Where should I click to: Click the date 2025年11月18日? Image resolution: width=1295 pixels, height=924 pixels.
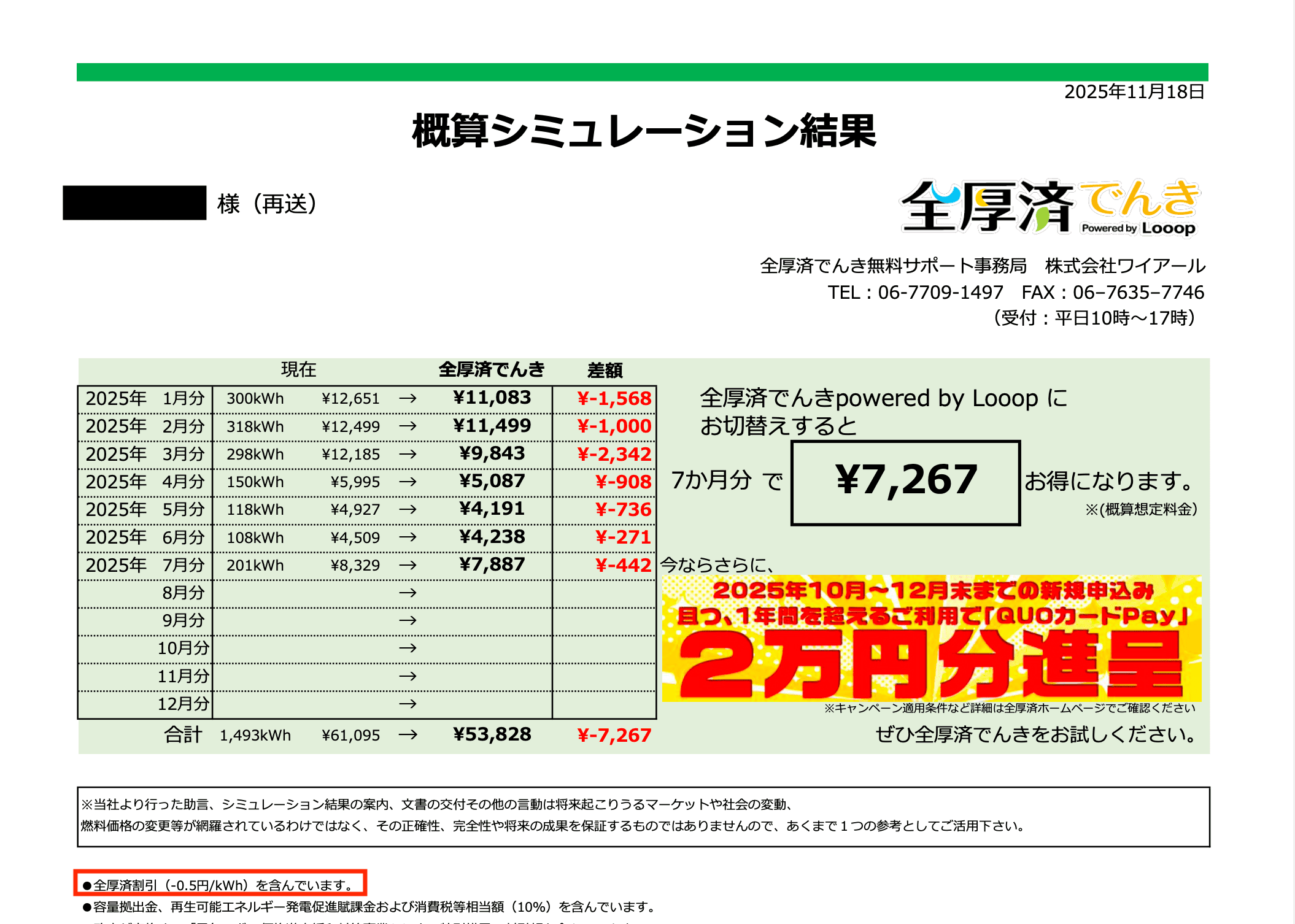(x=1134, y=92)
